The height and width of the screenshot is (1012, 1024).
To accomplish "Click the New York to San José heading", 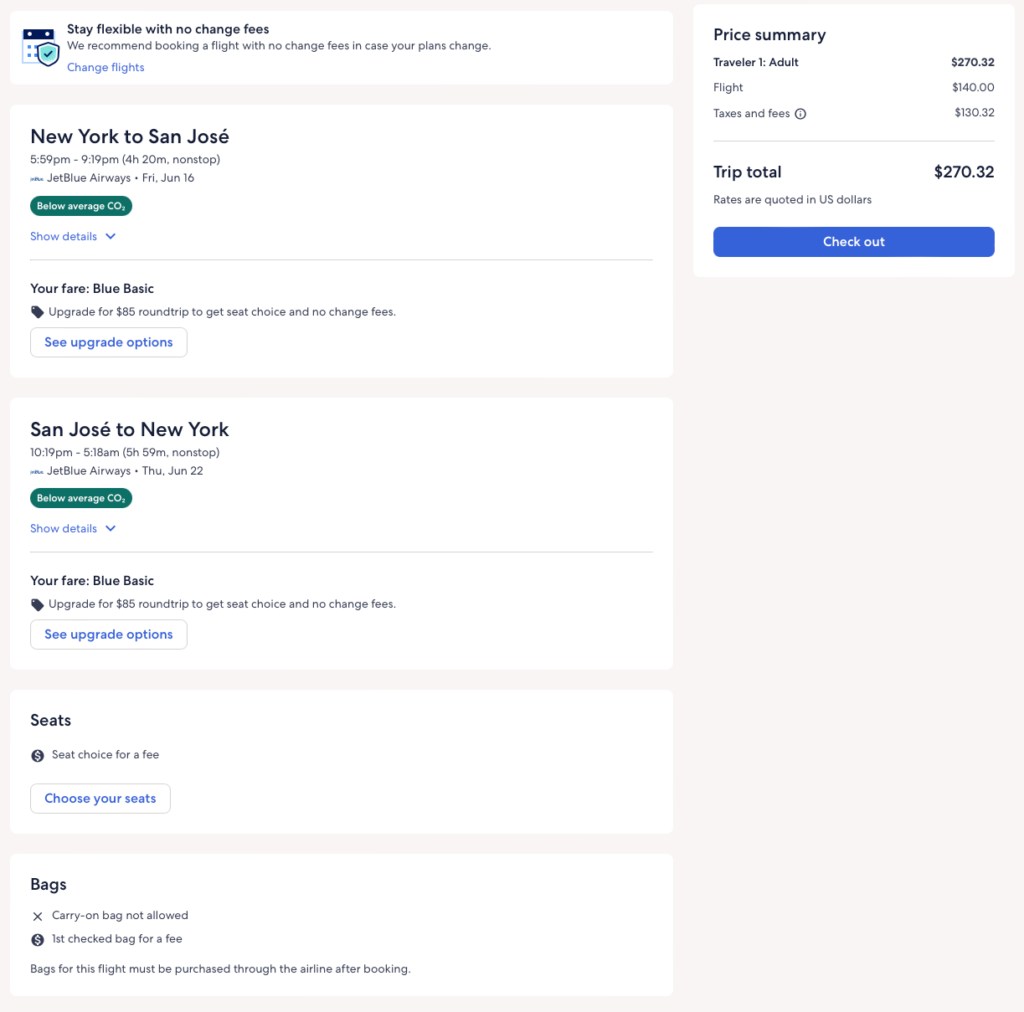I will [x=130, y=137].
